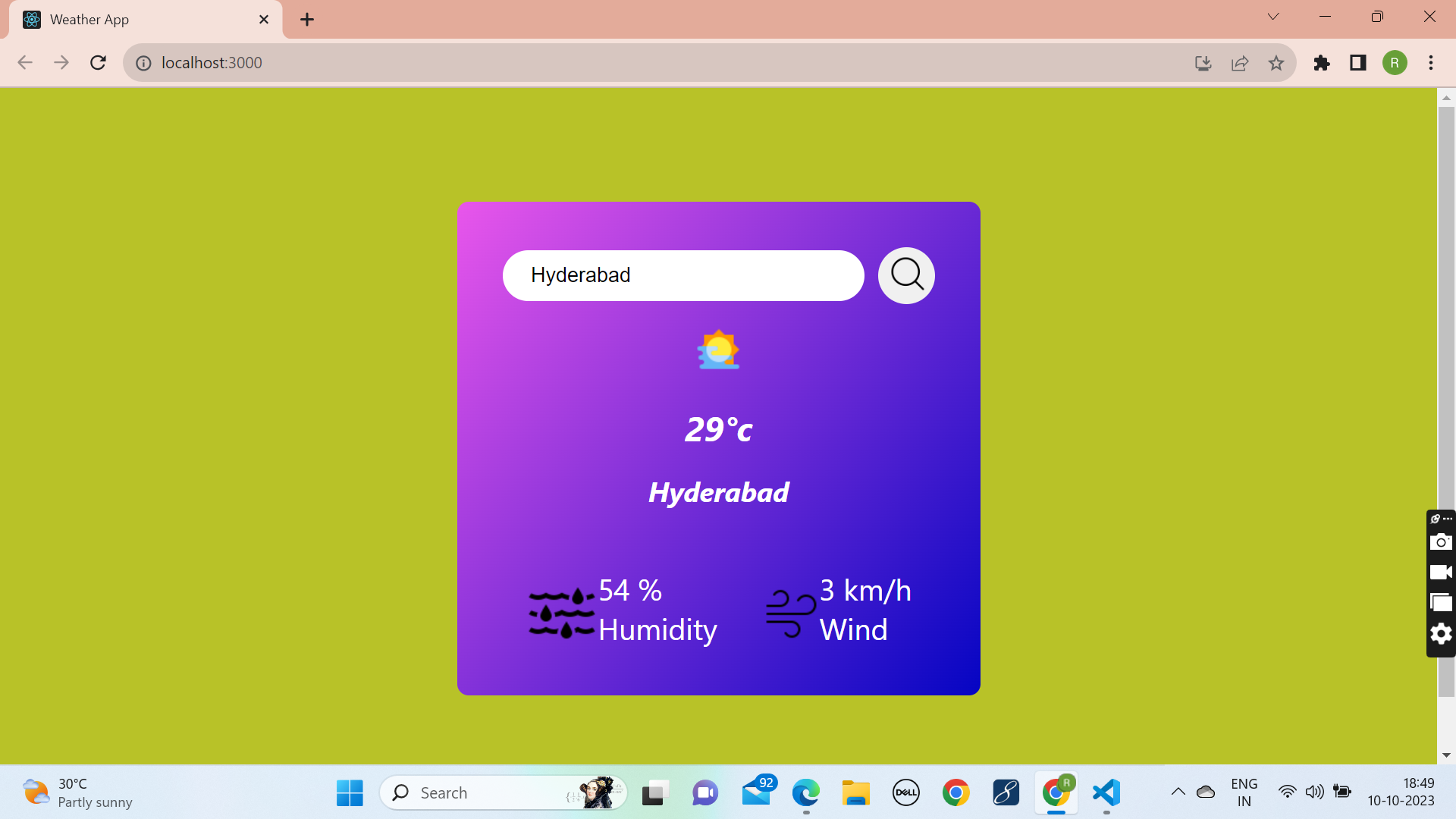Click inside the city search field
Image resolution: width=1456 pixels, height=819 pixels.
(682, 275)
